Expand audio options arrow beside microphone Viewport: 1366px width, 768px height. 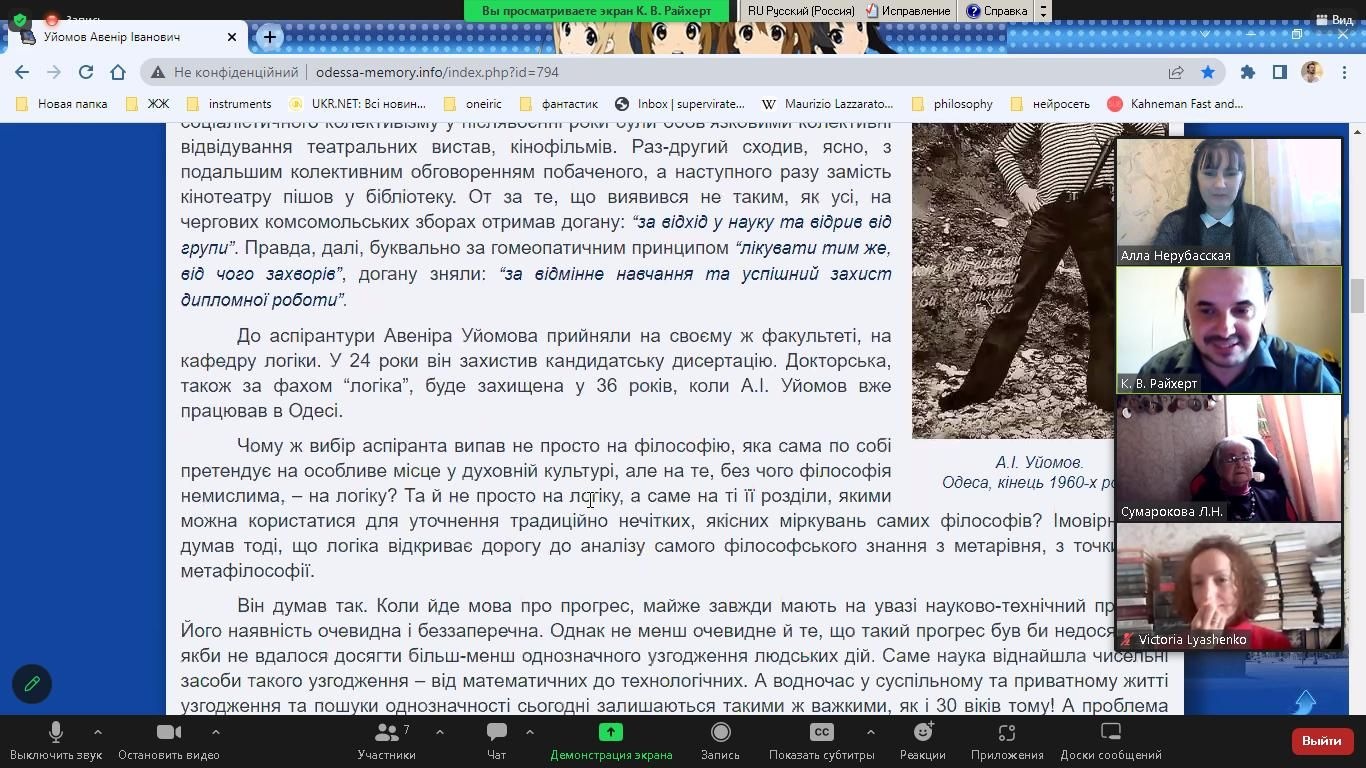98,732
